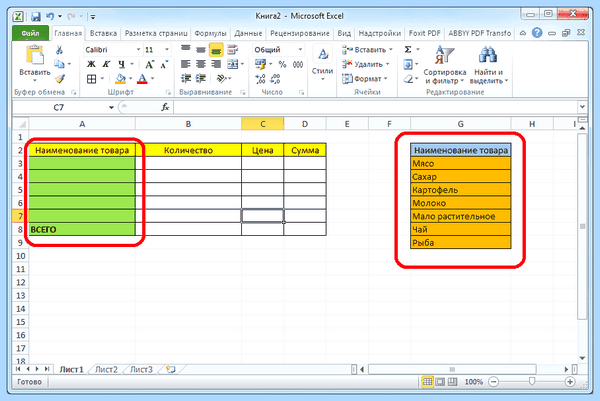Image resolution: width=600 pixels, height=401 pixels.
Task: Click accounting number format icon
Action: pyautogui.click(x=261, y=64)
